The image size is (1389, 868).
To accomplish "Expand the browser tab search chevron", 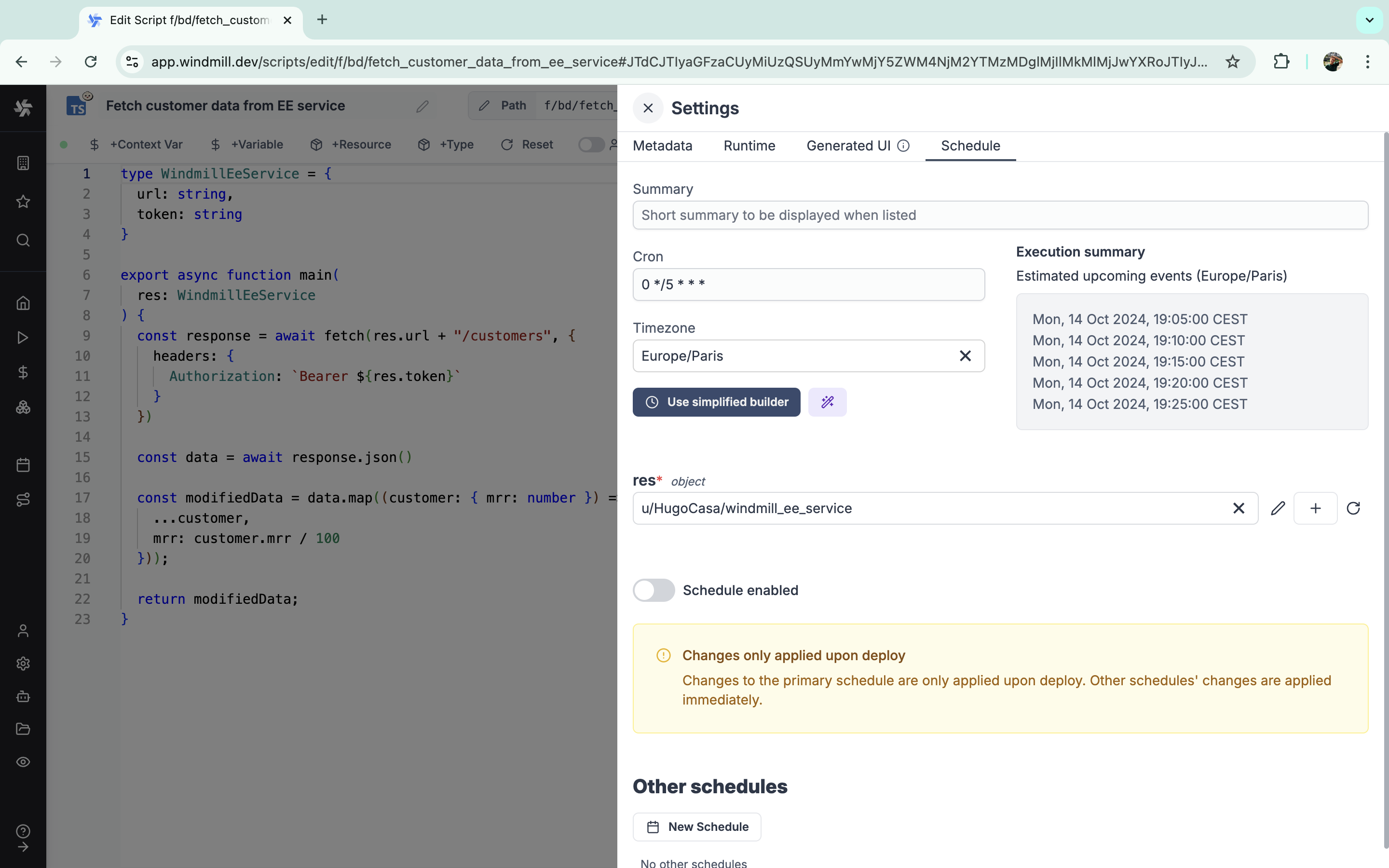I will 1369,20.
